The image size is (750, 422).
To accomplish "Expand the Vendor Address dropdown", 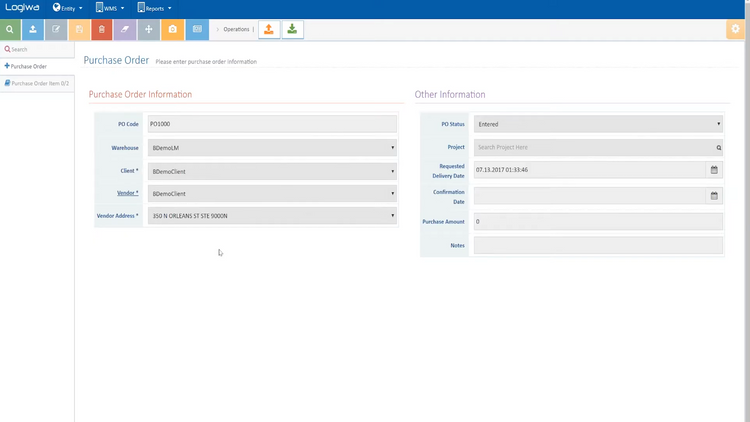I will tap(272, 215).
